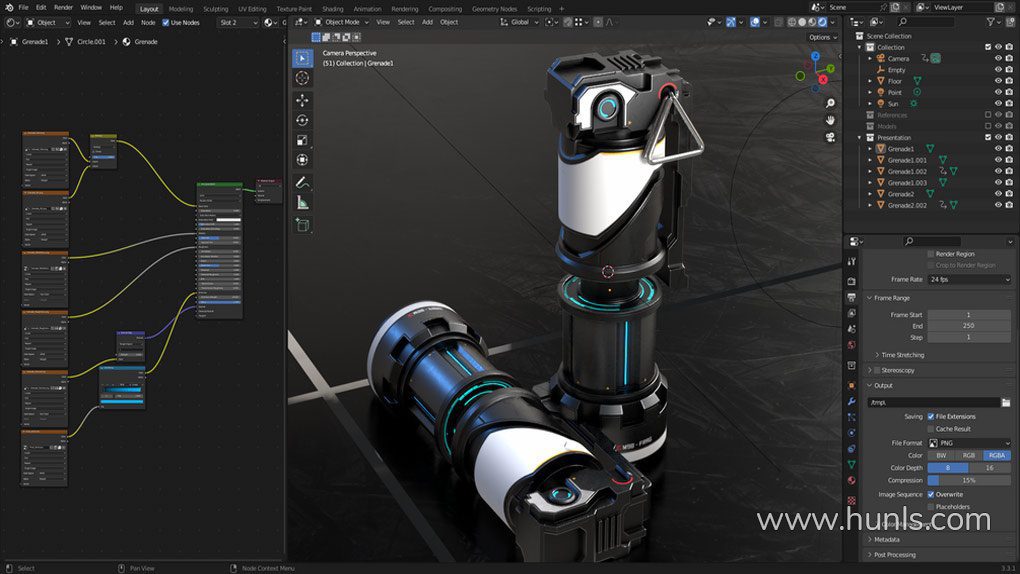Viewport: 1020px width, 574px height.
Task: Toggle camera view icon in viewport
Action: coord(830,137)
